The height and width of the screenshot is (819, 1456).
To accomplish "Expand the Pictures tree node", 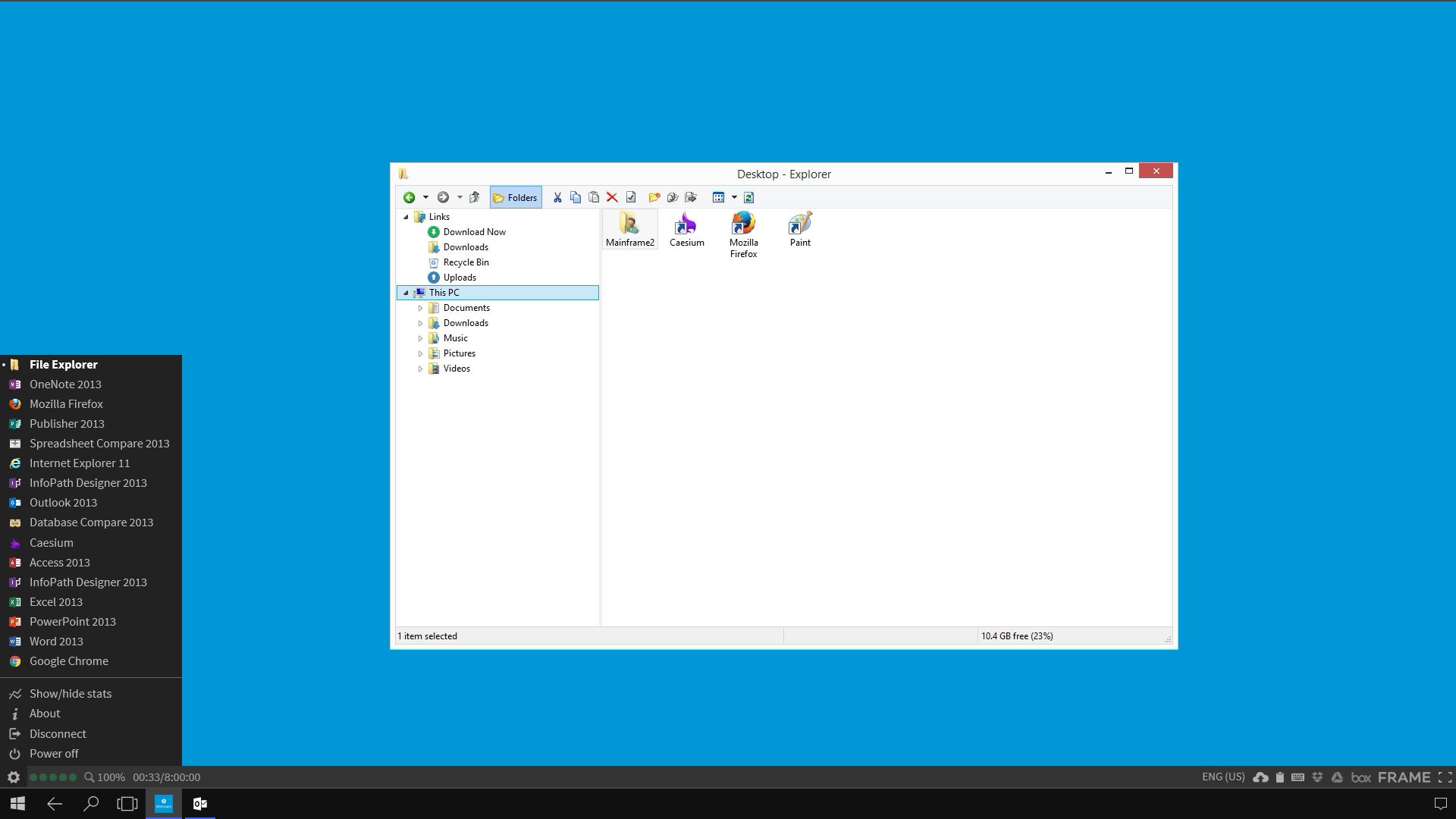I will pos(420,353).
